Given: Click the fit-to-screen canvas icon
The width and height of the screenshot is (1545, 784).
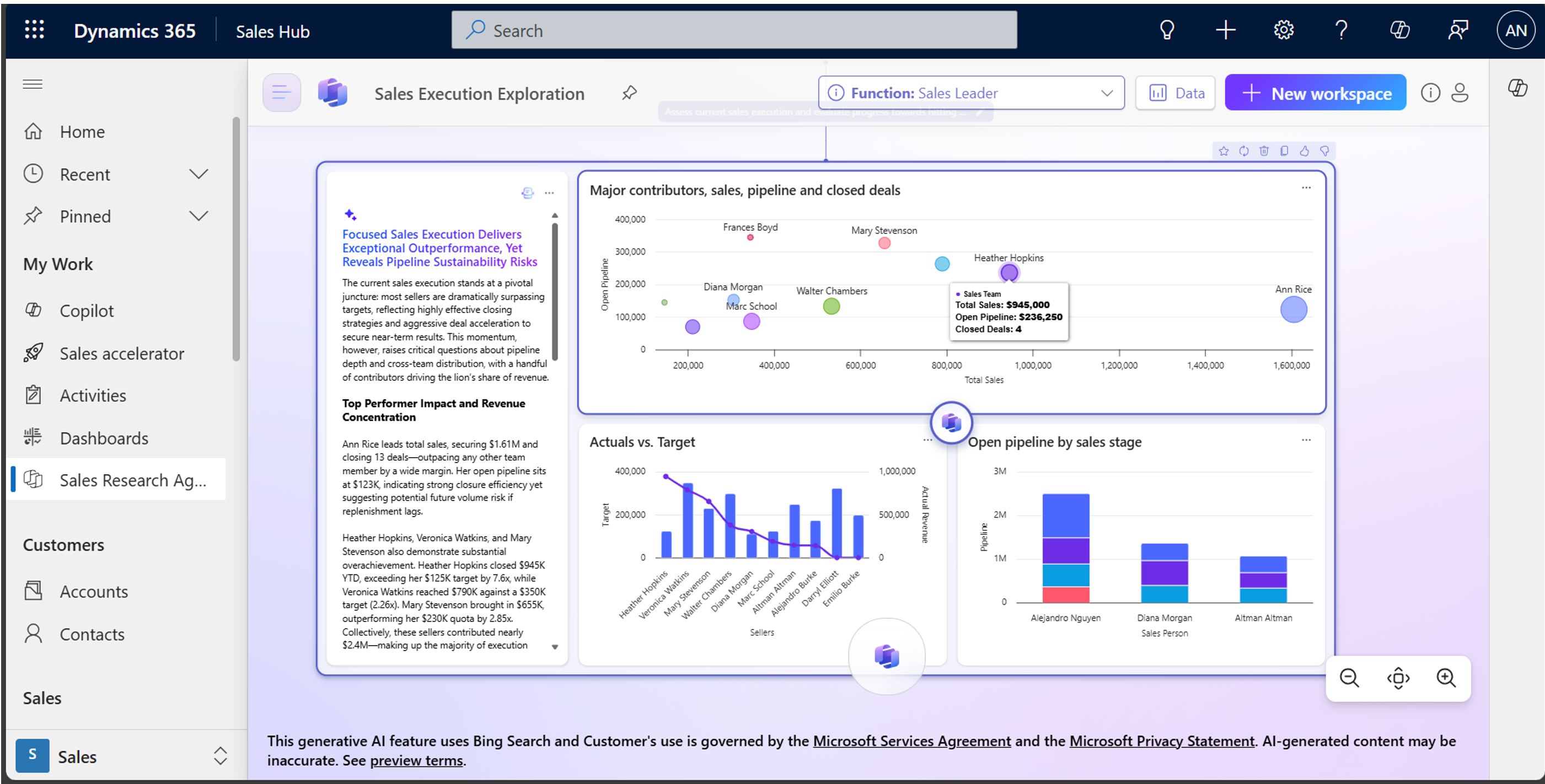Looking at the screenshot, I should pos(1398,678).
